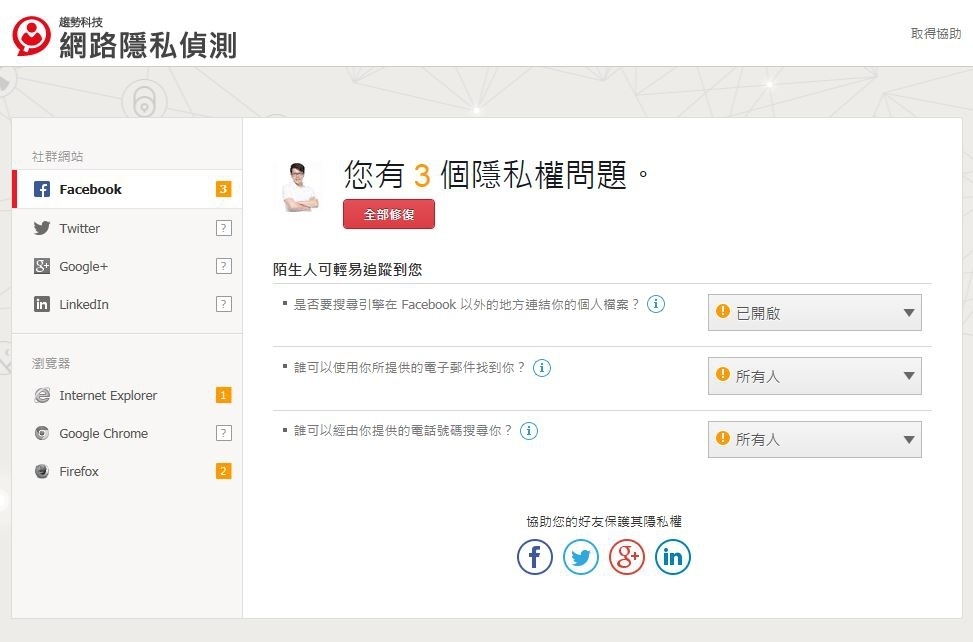
Task: Click the Twitter share icon at bottom
Action: click(x=581, y=557)
